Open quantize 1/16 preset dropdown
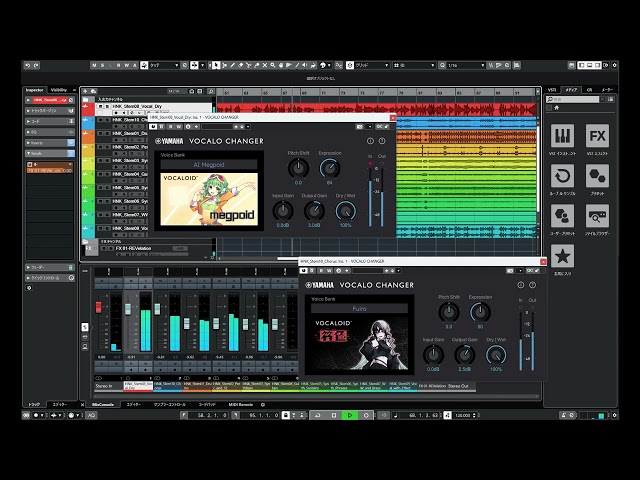Viewport: 640px width, 480px height. click(465, 65)
